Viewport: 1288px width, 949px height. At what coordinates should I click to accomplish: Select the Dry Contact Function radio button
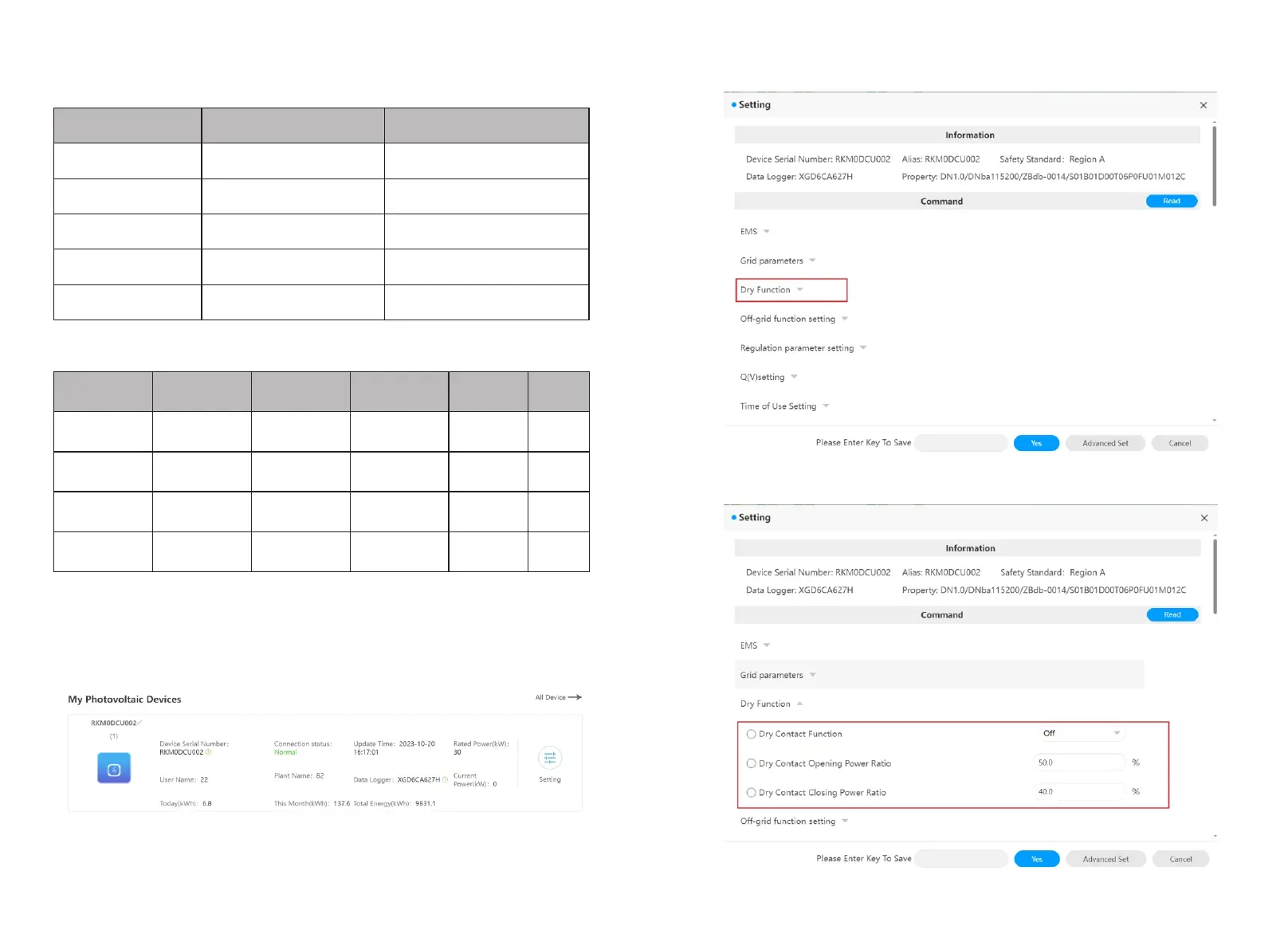point(751,734)
